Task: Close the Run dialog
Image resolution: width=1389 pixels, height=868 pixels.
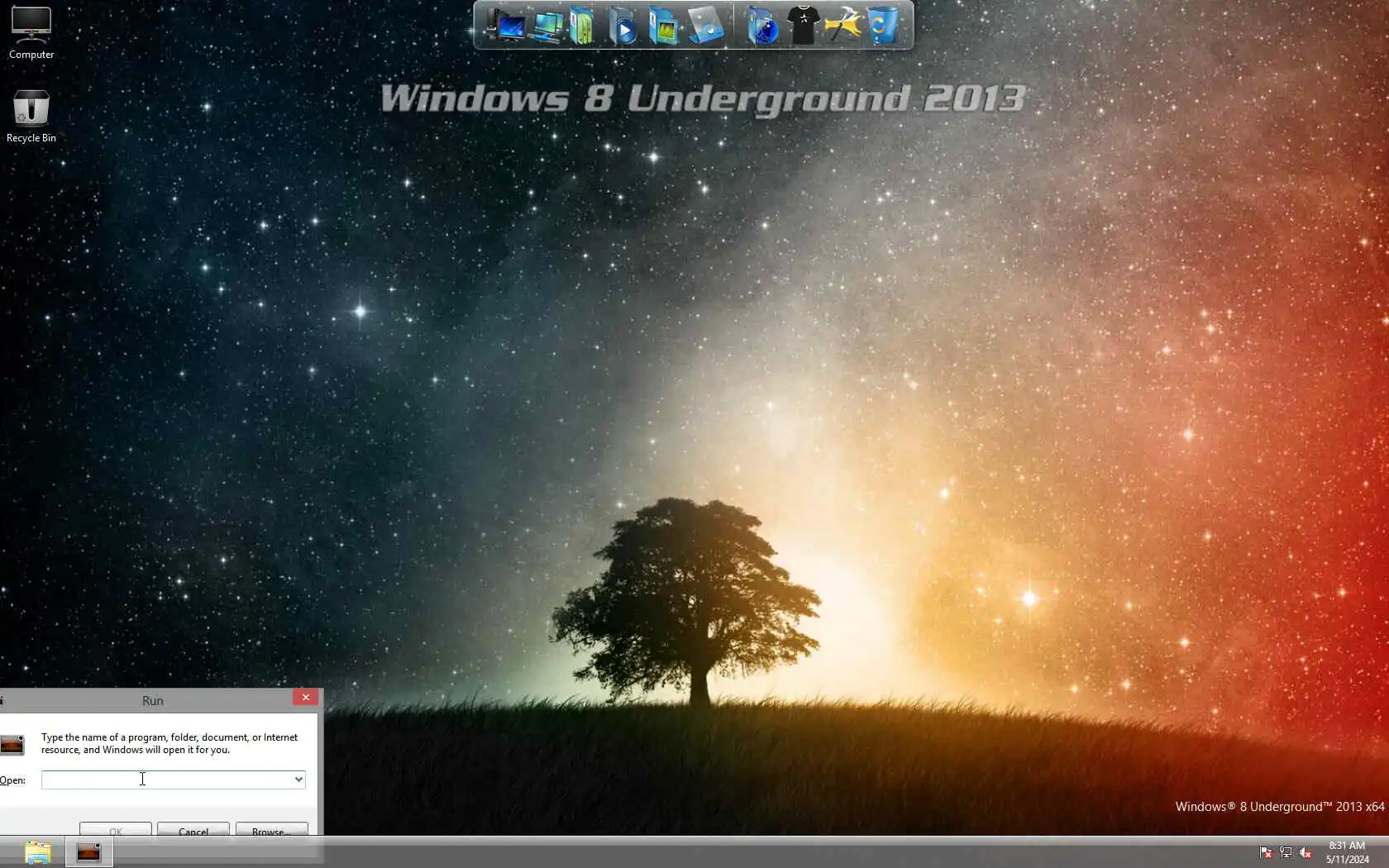Action: (x=306, y=698)
